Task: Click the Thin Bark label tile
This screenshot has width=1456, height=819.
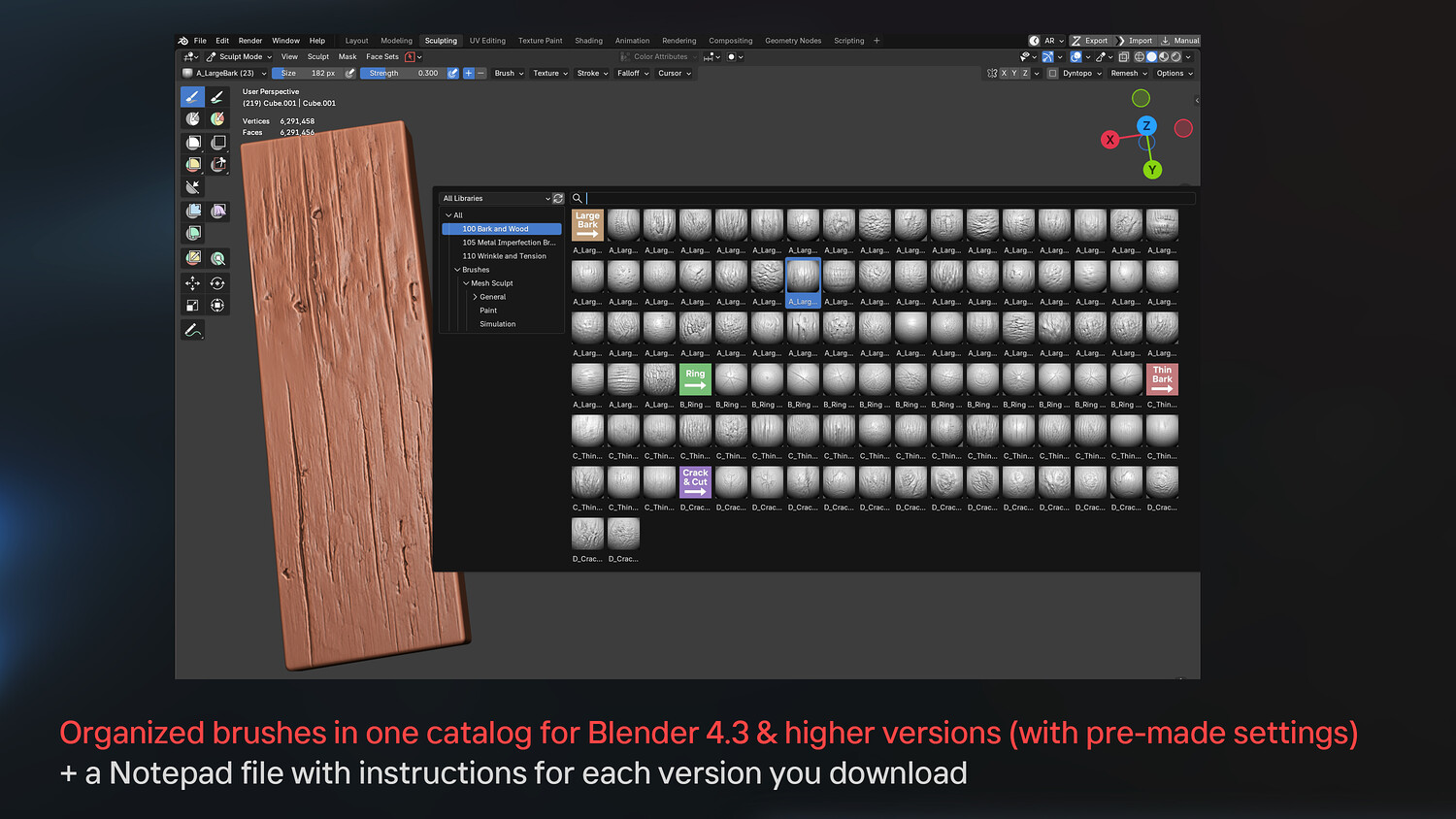Action: (1162, 378)
